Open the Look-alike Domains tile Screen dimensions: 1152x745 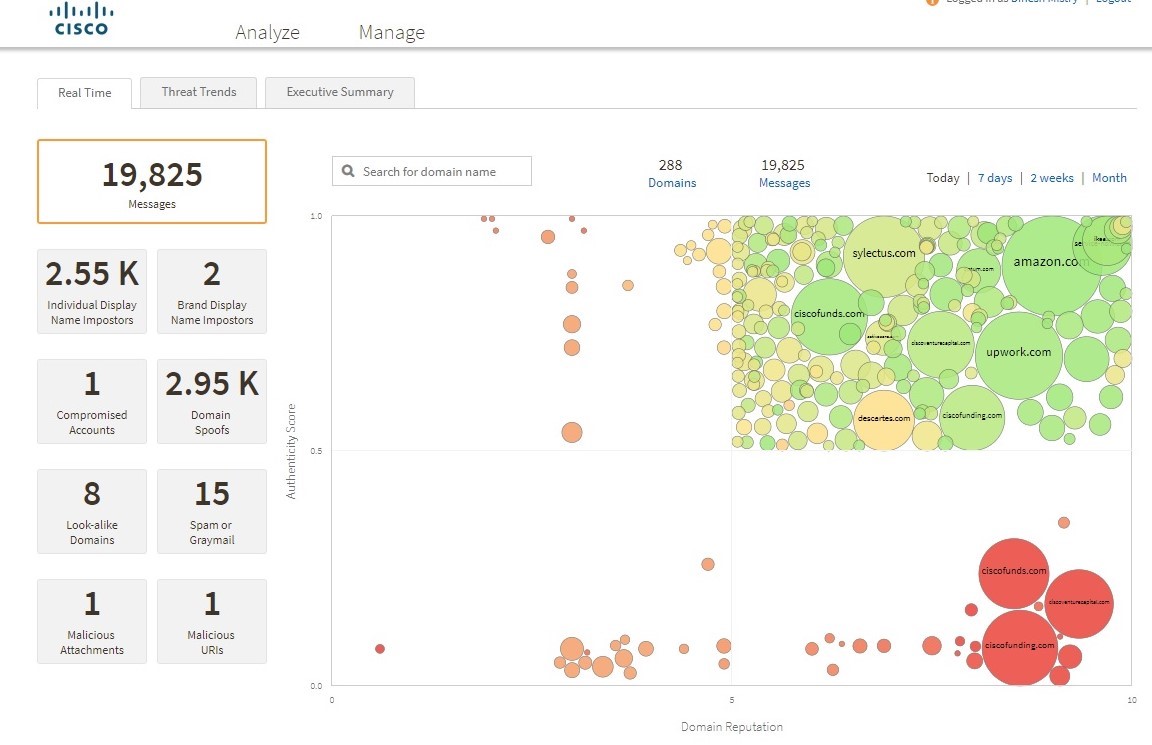pyautogui.click(x=92, y=511)
